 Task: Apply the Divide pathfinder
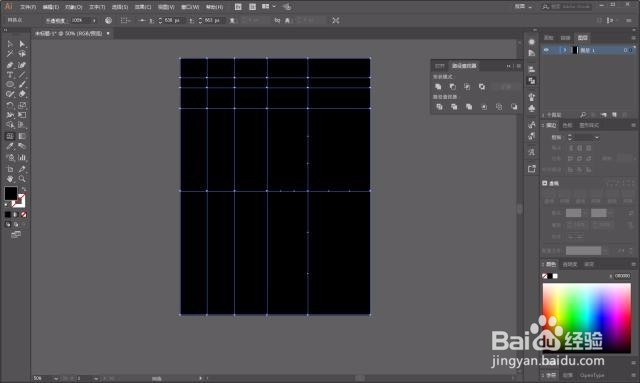(439, 107)
